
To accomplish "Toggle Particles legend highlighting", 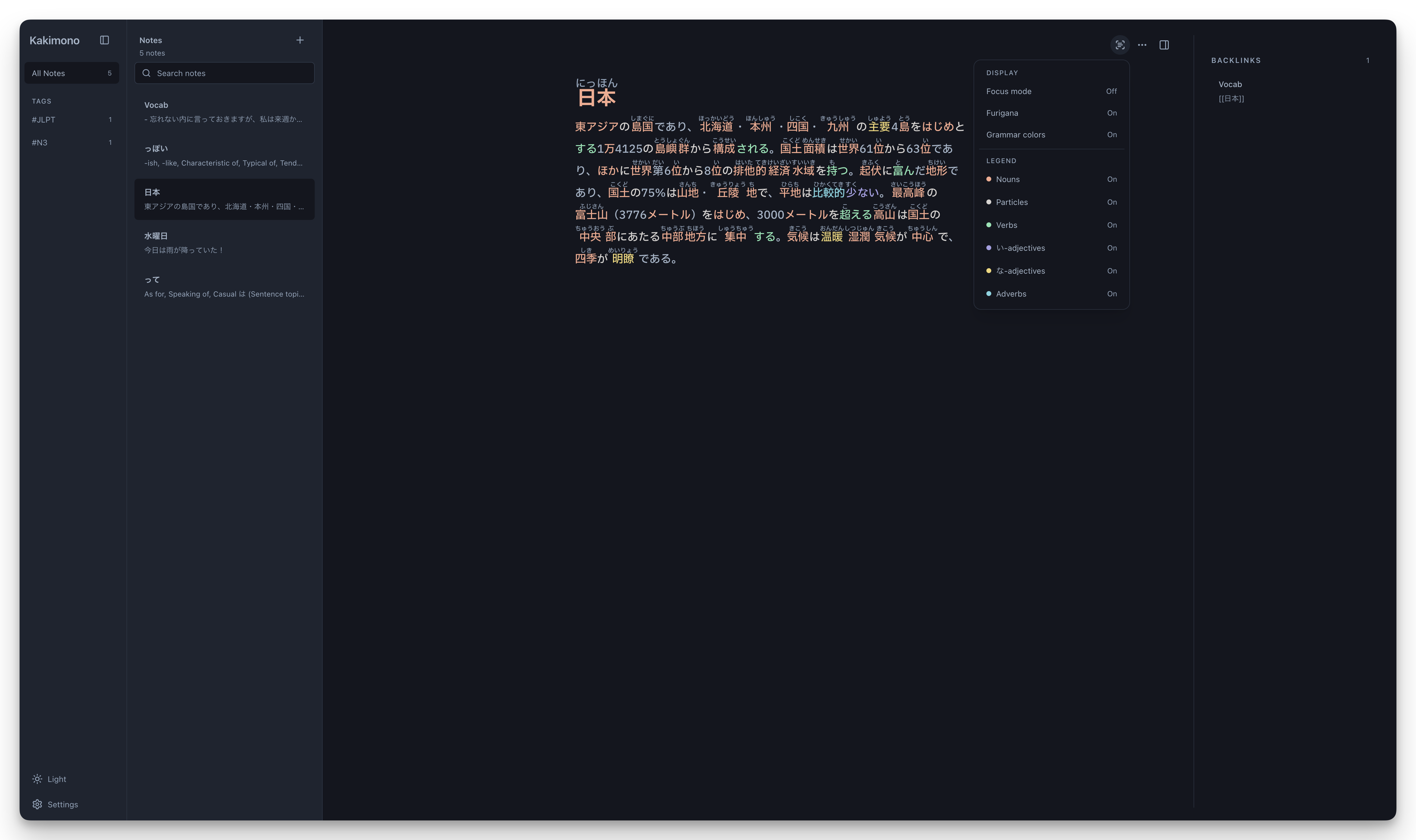I will 1051,202.
